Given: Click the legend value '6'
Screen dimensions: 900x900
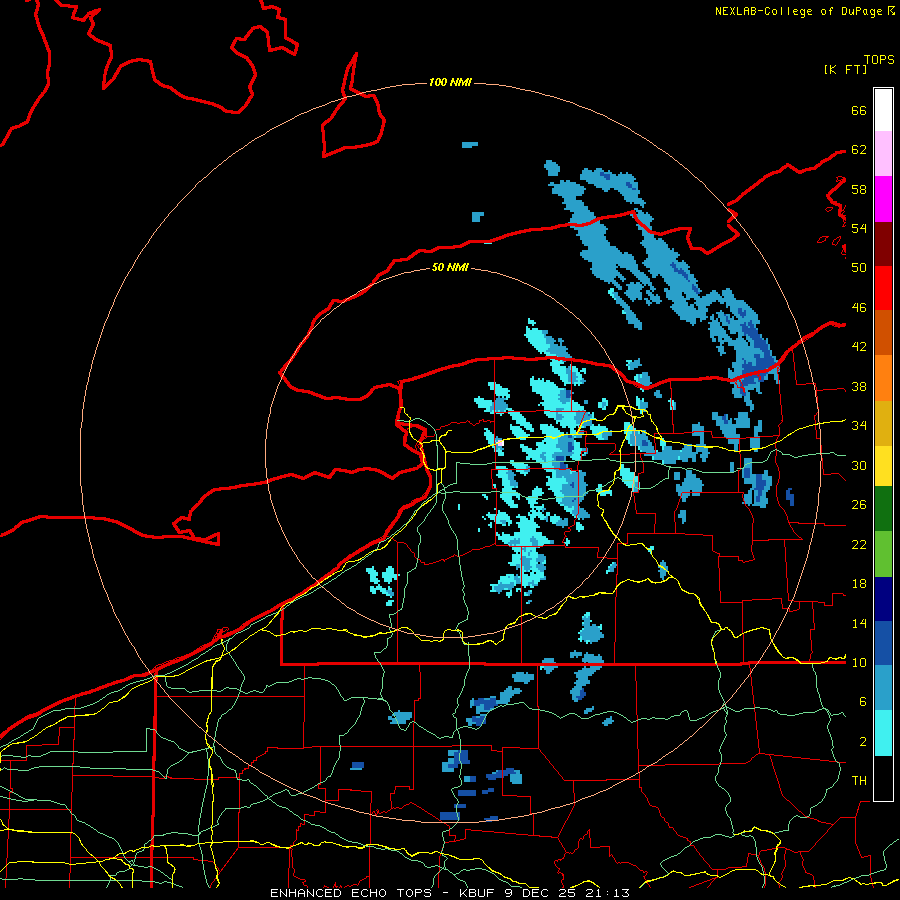Looking at the screenshot, I should [863, 702].
